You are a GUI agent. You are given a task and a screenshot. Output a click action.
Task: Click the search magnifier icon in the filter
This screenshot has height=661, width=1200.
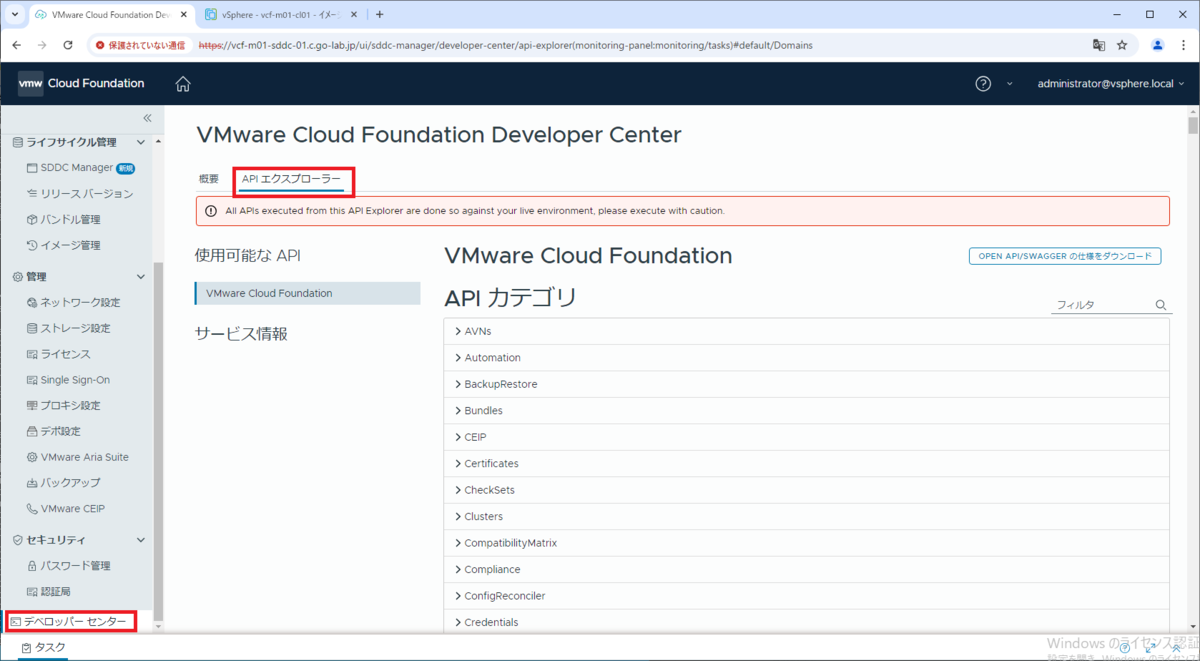point(1161,305)
